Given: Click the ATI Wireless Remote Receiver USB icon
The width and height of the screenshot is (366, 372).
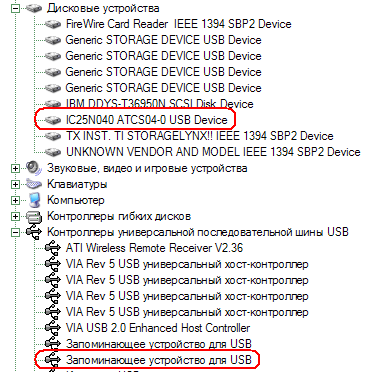Looking at the screenshot, I should 53,248.
